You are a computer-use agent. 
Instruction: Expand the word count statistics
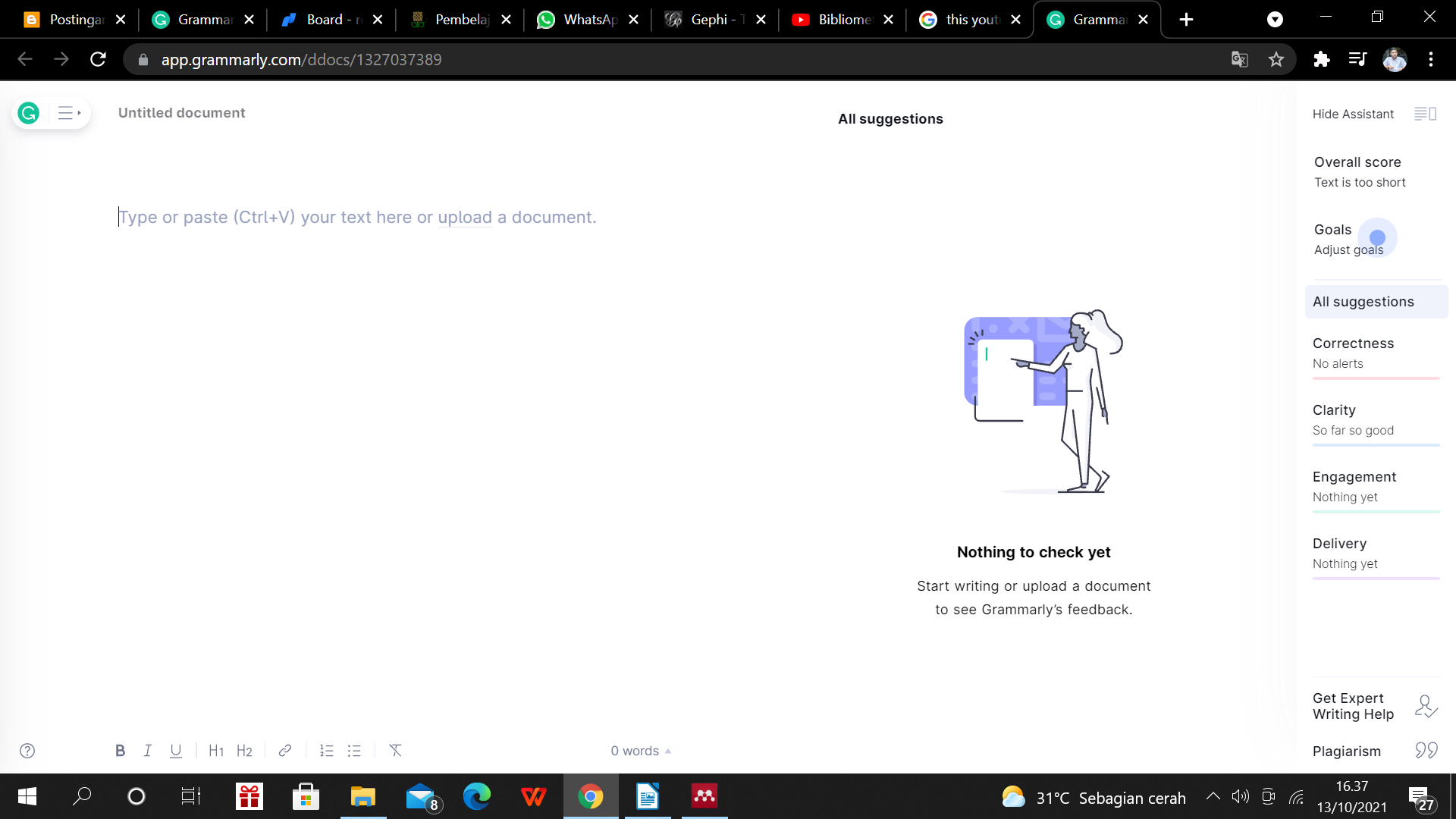[641, 751]
